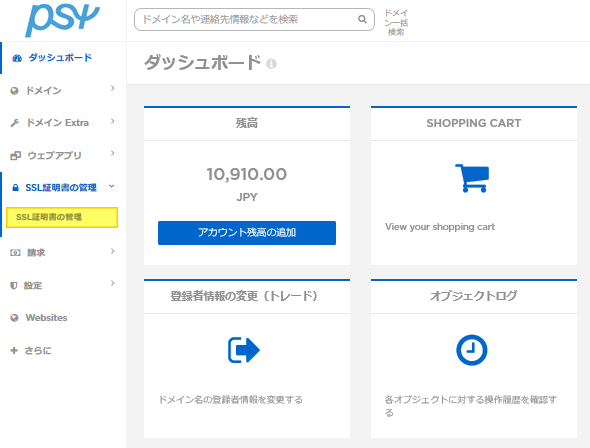Expand the ドメイン menu chevron
The height and width of the screenshot is (448, 590).
(113, 88)
